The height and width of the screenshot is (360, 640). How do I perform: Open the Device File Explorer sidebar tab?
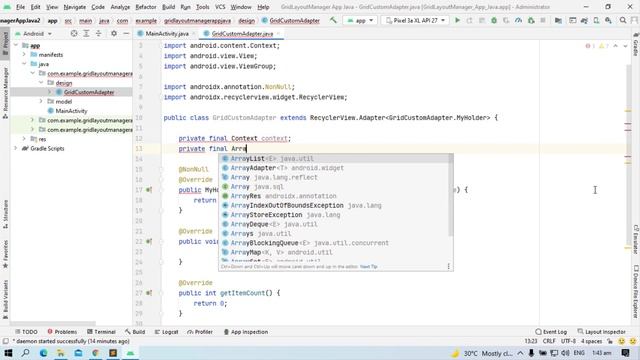pos(636,291)
